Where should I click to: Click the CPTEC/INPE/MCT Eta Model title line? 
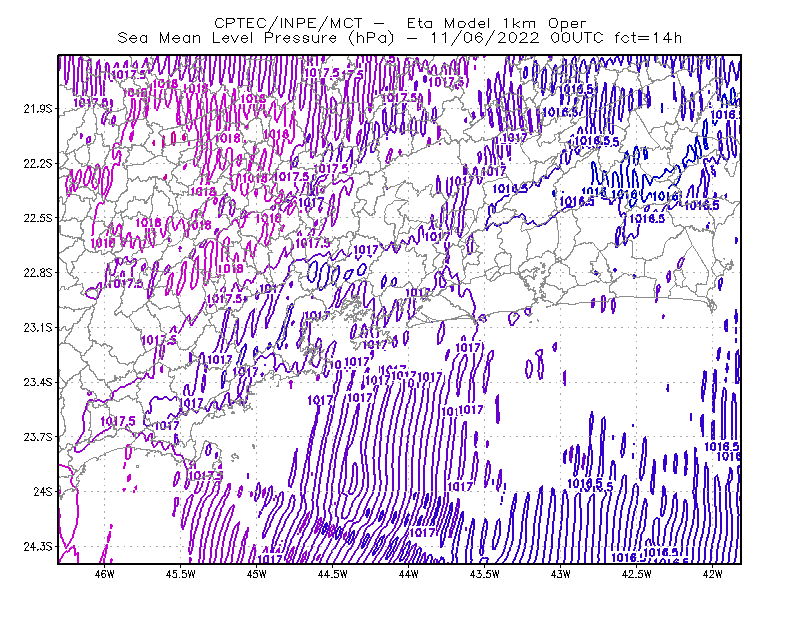tap(400, 23)
